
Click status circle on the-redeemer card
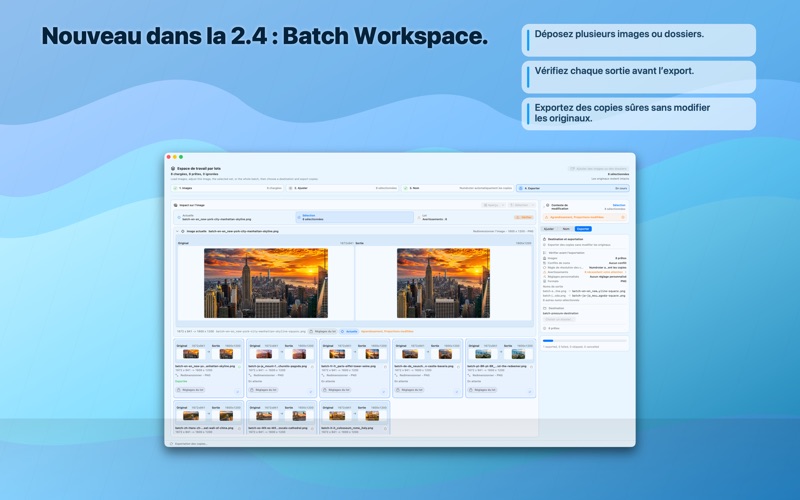pos(531,366)
